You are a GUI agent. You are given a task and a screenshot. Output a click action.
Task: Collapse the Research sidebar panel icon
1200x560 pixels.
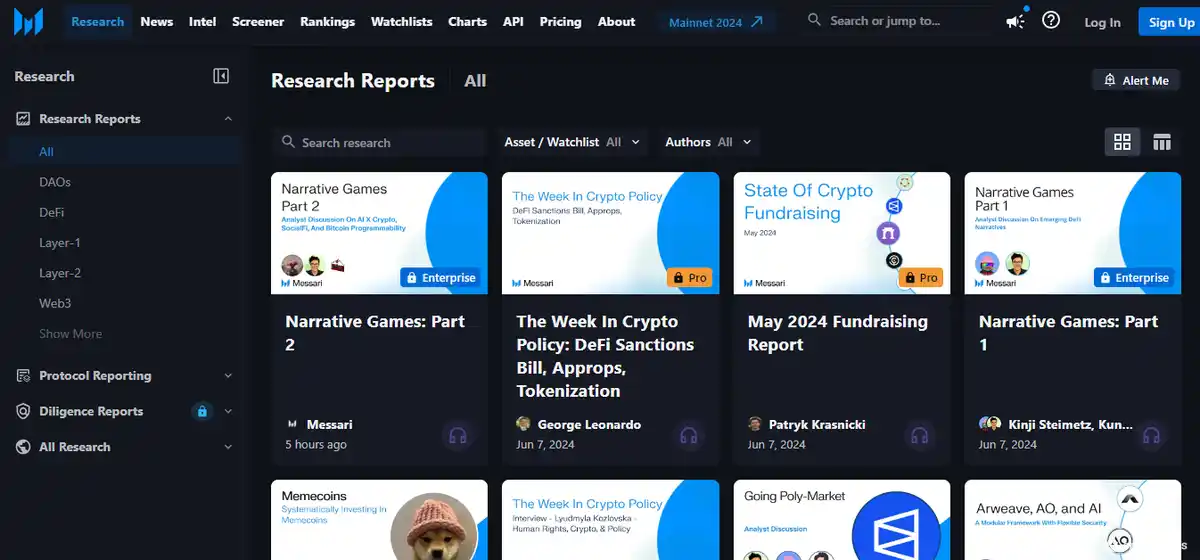click(221, 76)
